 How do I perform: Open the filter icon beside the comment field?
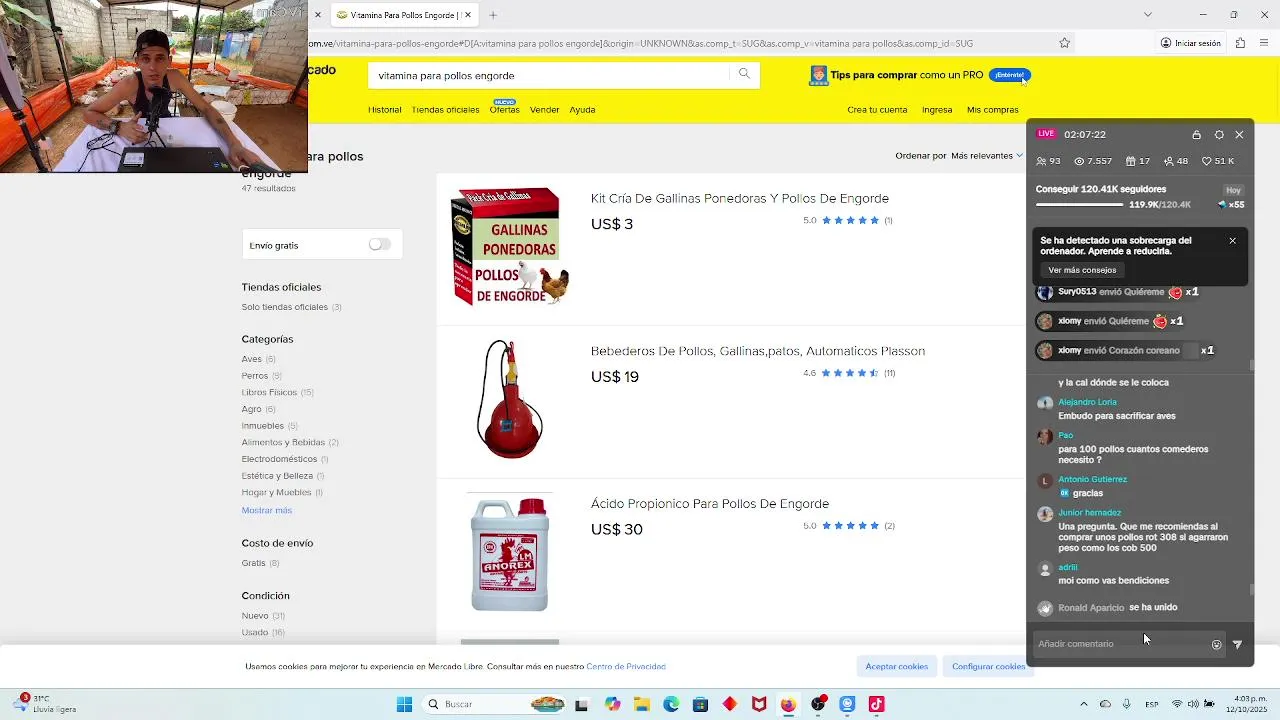pyautogui.click(x=1238, y=645)
